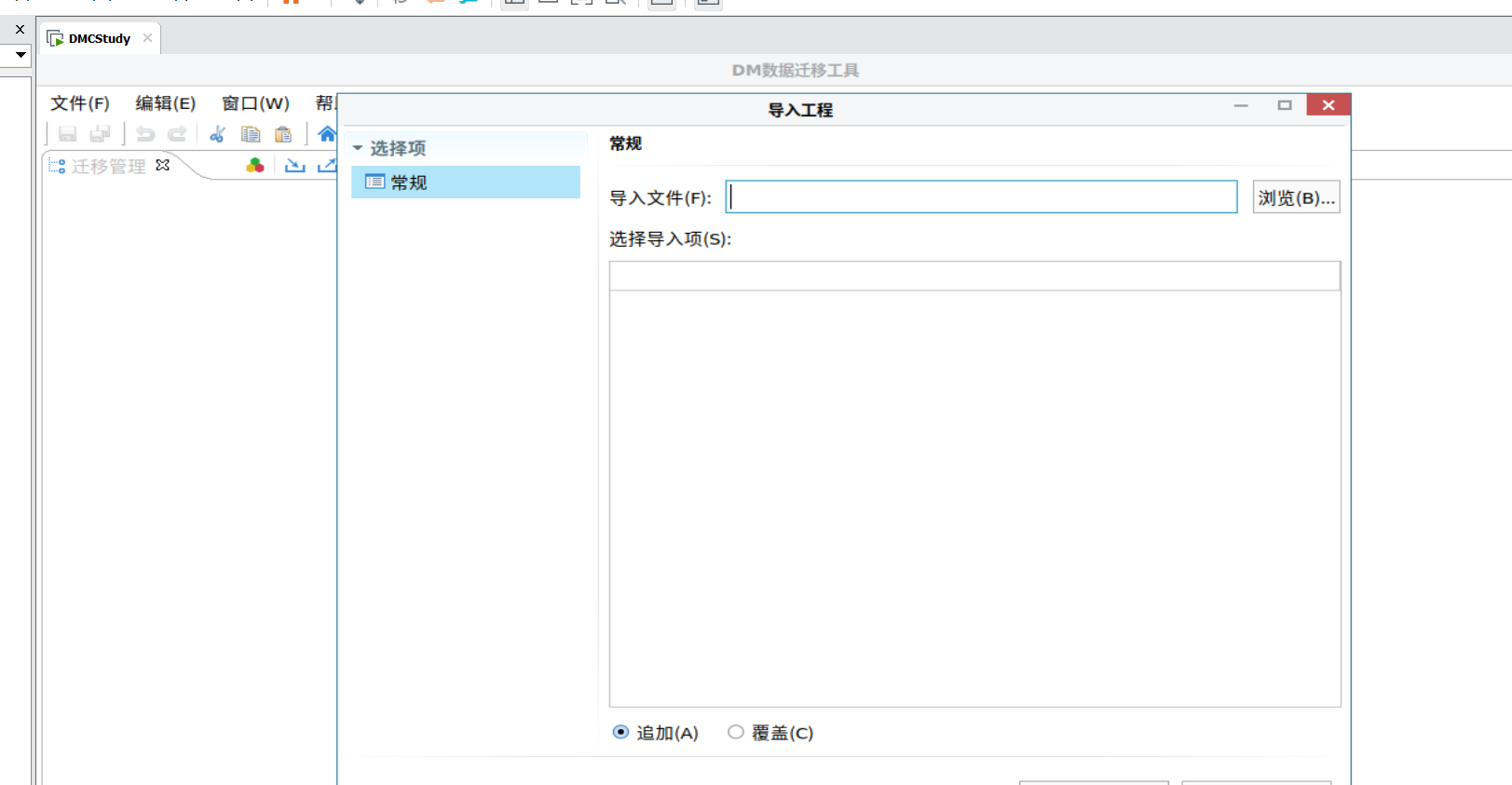
Task: Click the 导入工程 dialog title
Action: 800,110
